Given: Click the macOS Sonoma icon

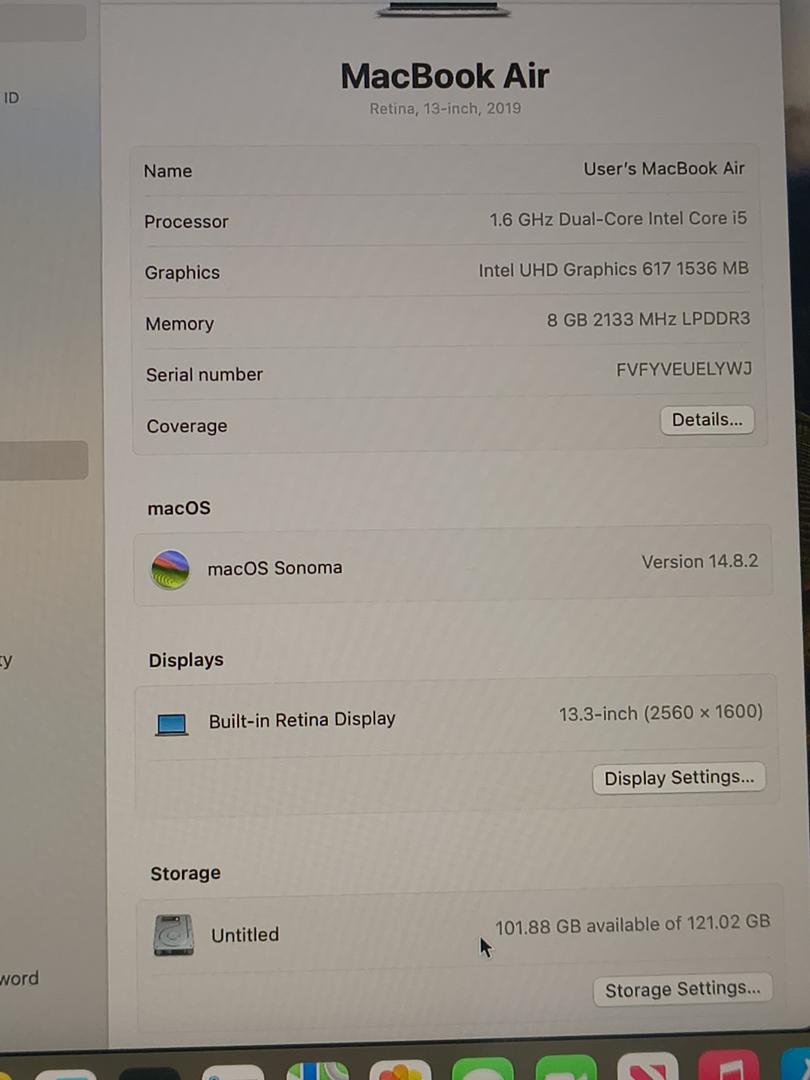Looking at the screenshot, I should coord(170,569).
